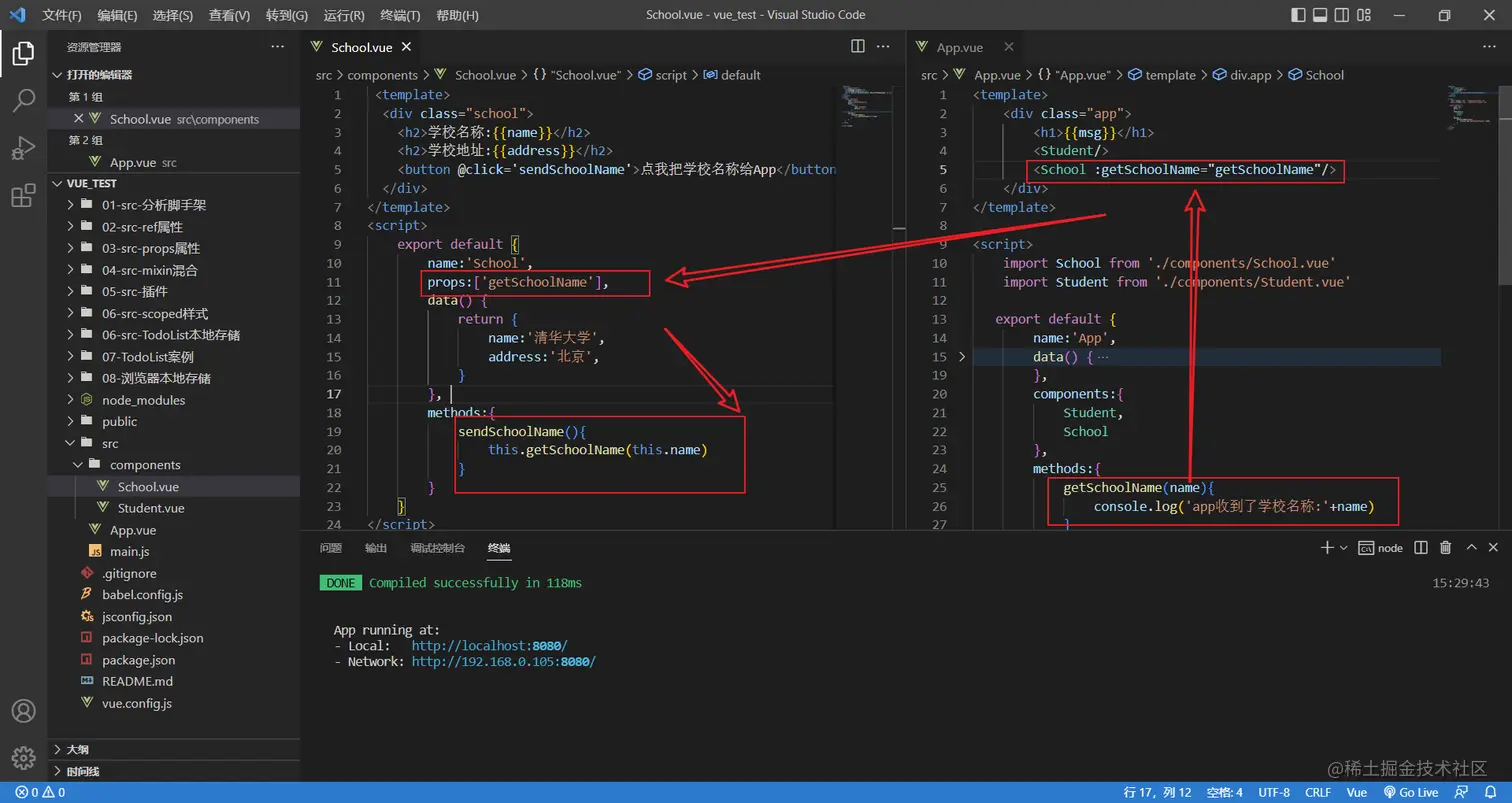Select the node terminal instance
This screenshot has height=803, width=1512.
(x=1381, y=548)
